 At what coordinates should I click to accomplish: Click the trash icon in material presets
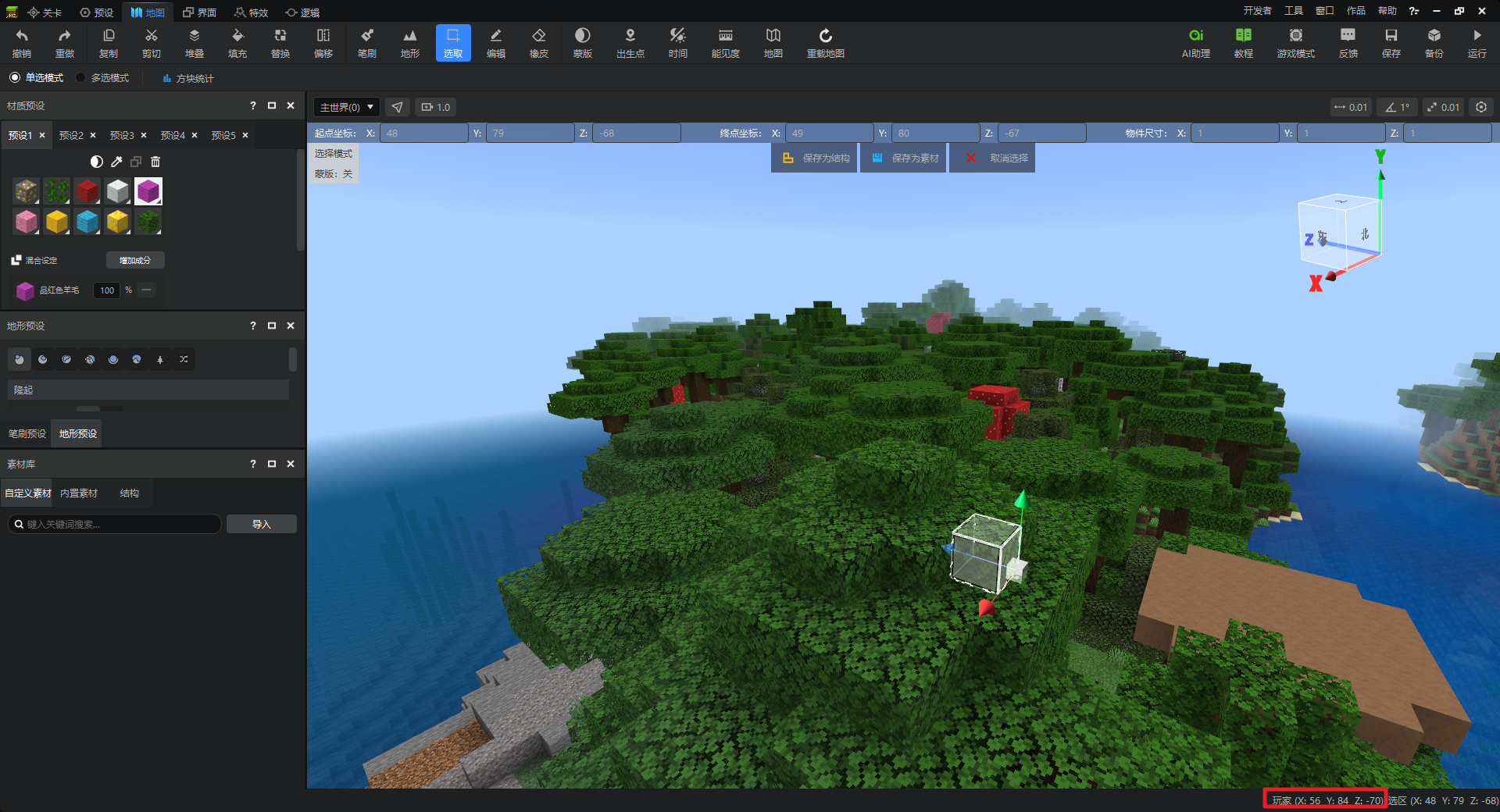(x=155, y=162)
